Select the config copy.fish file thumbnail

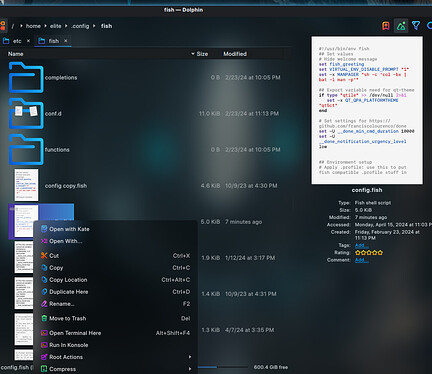(x=26, y=185)
